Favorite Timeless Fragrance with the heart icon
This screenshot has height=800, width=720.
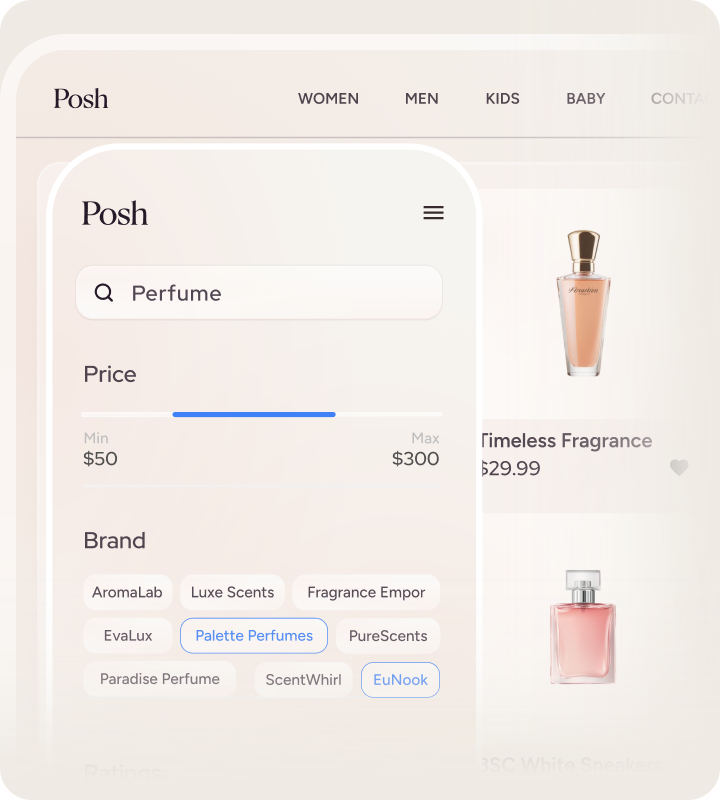[679, 467]
